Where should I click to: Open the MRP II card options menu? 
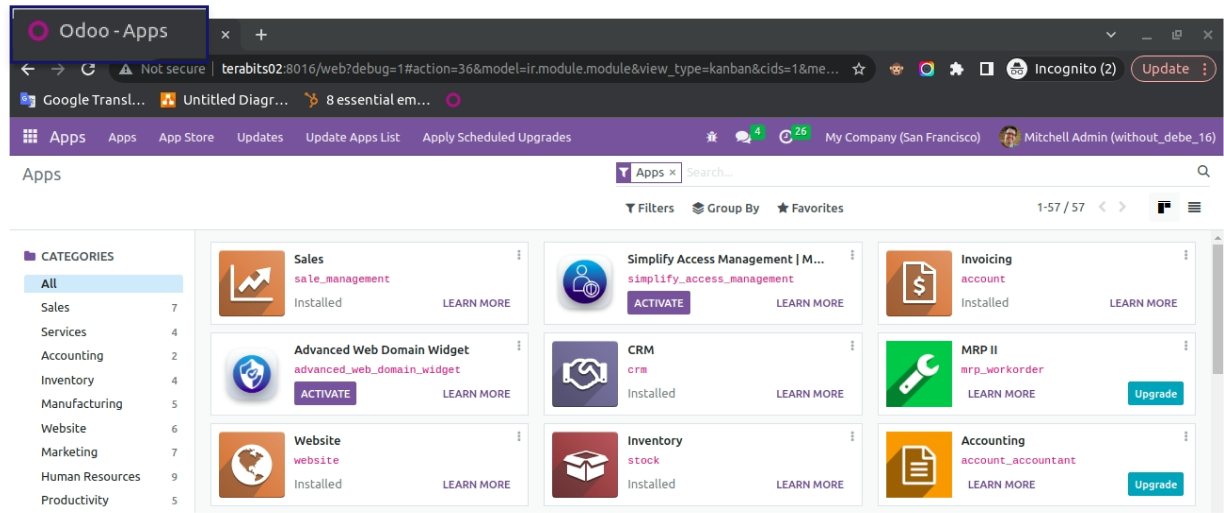point(1186,346)
